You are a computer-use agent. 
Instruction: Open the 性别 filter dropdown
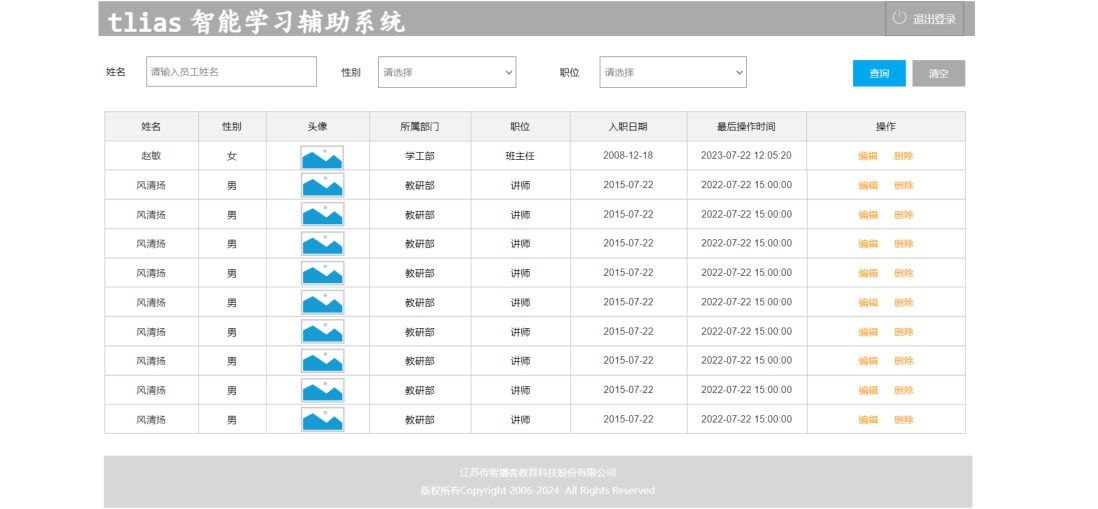point(447,72)
